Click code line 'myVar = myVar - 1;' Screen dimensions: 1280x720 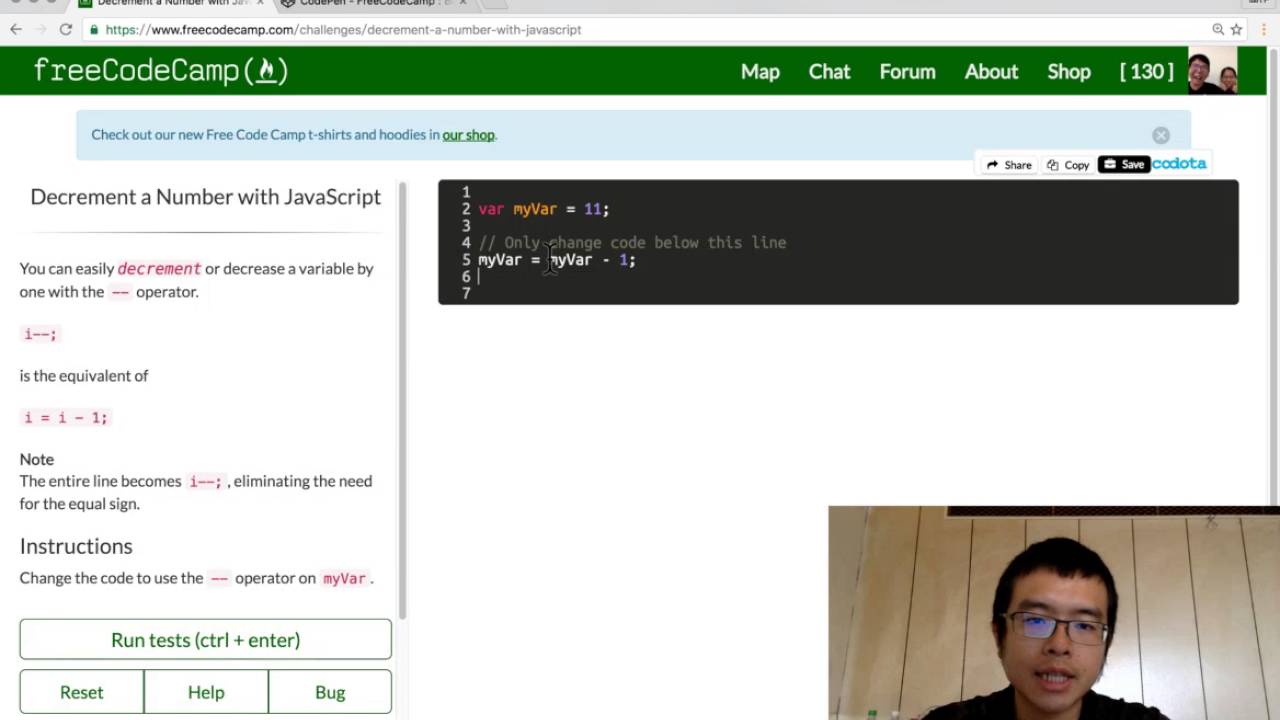(556, 260)
